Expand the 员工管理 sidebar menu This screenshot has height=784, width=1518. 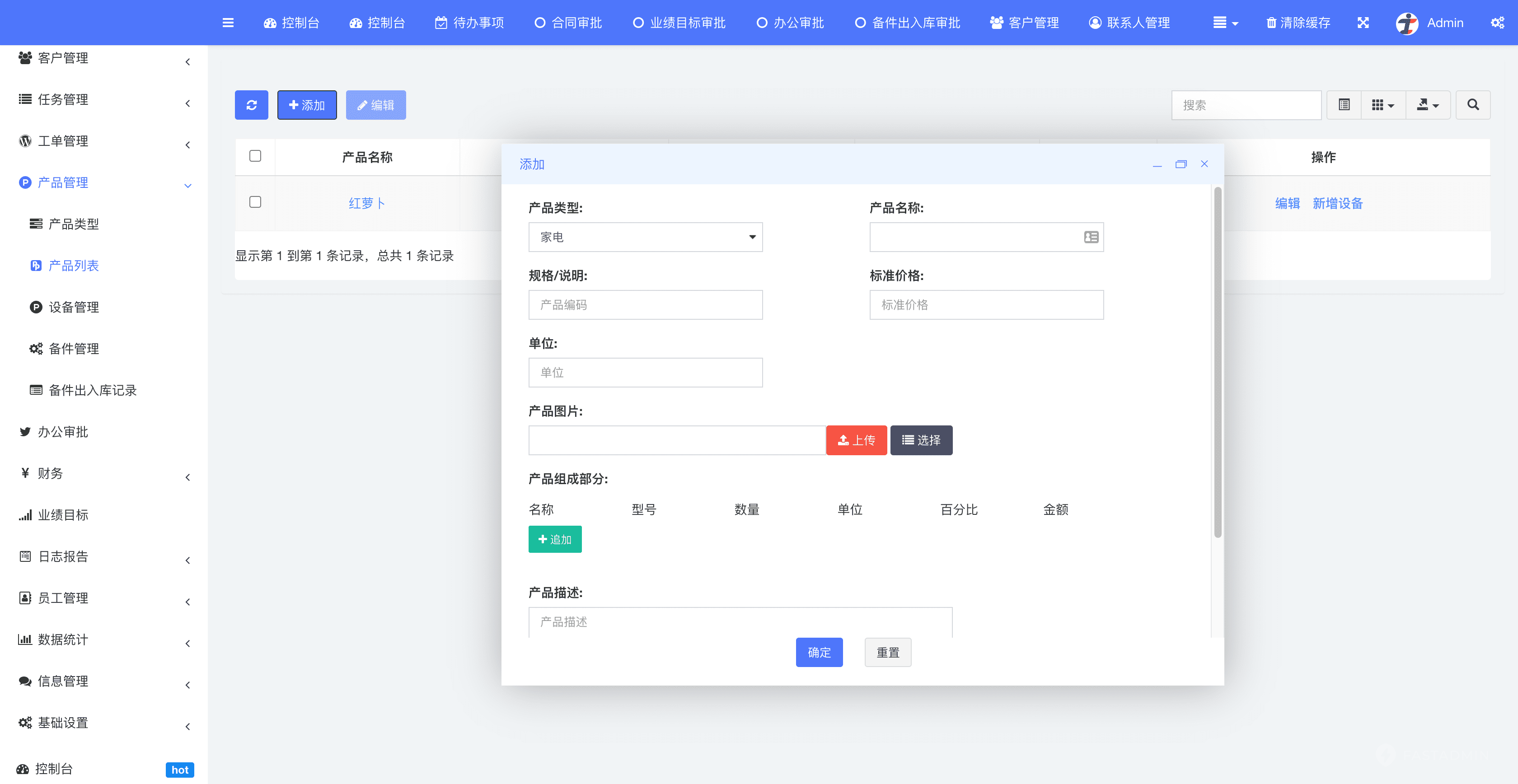pyautogui.click(x=104, y=598)
